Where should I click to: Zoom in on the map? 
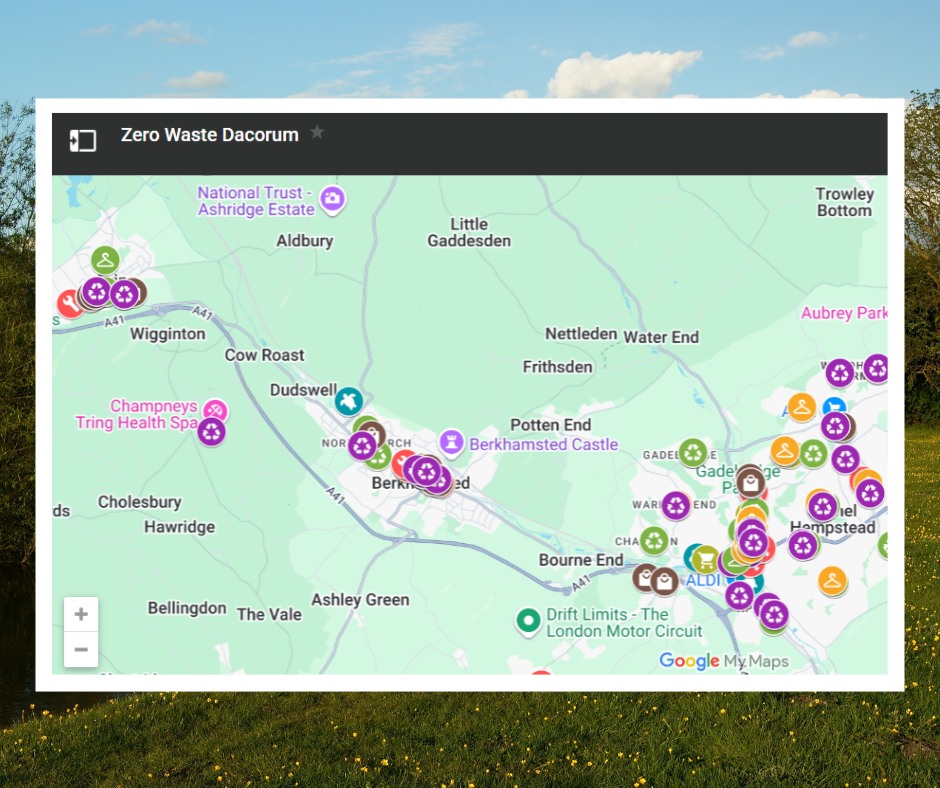(x=81, y=614)
